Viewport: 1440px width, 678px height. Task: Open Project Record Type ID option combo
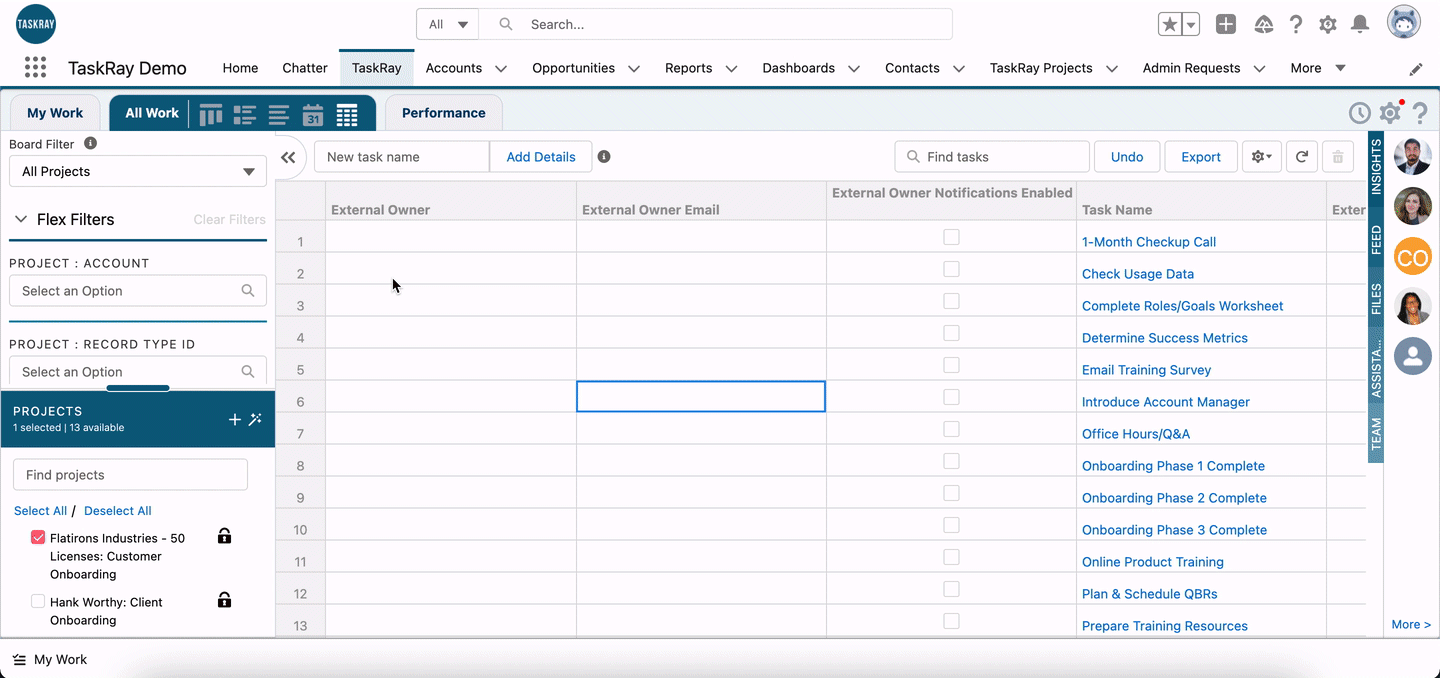[138, 372]
